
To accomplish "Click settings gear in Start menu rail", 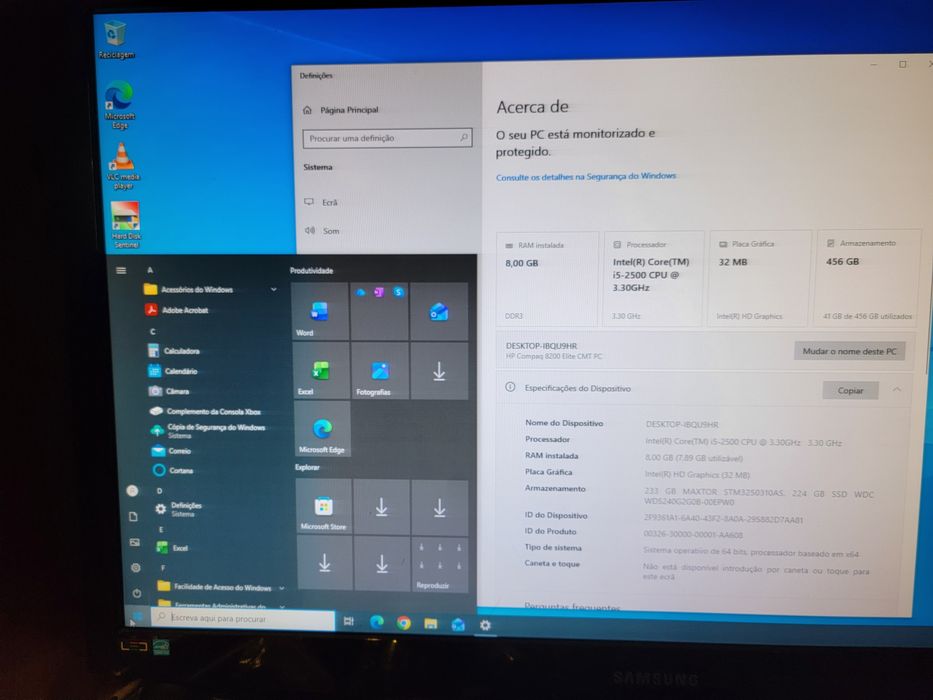I will coord(136,567).
